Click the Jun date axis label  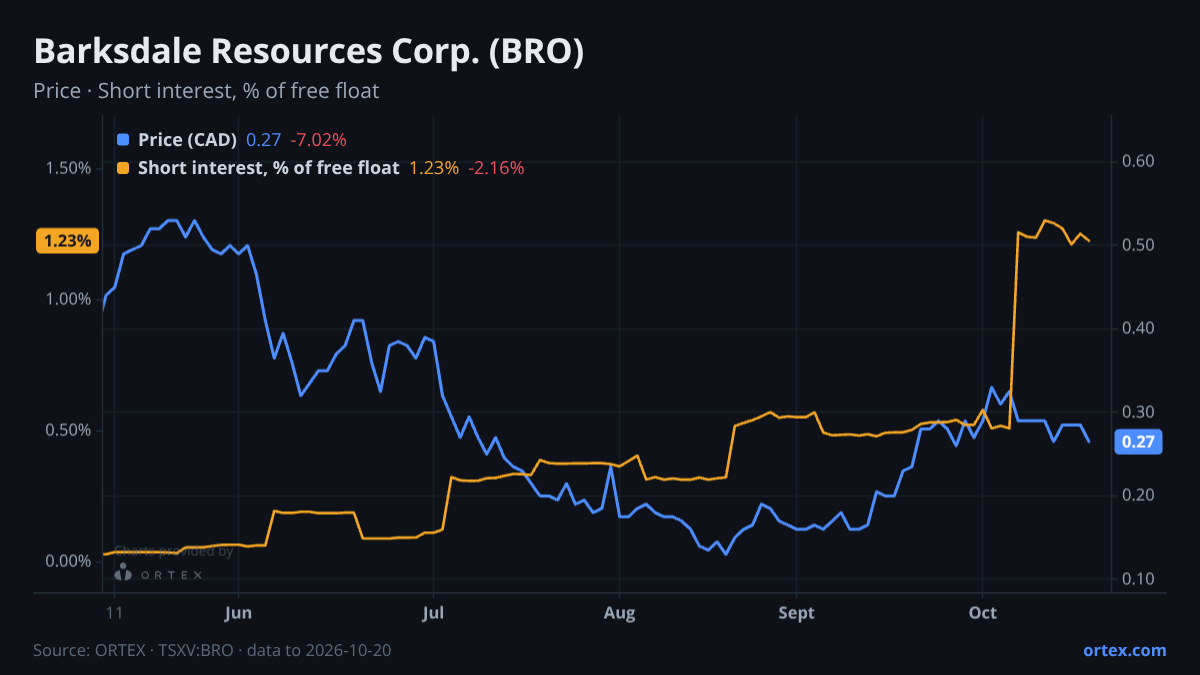click(238, 613)
